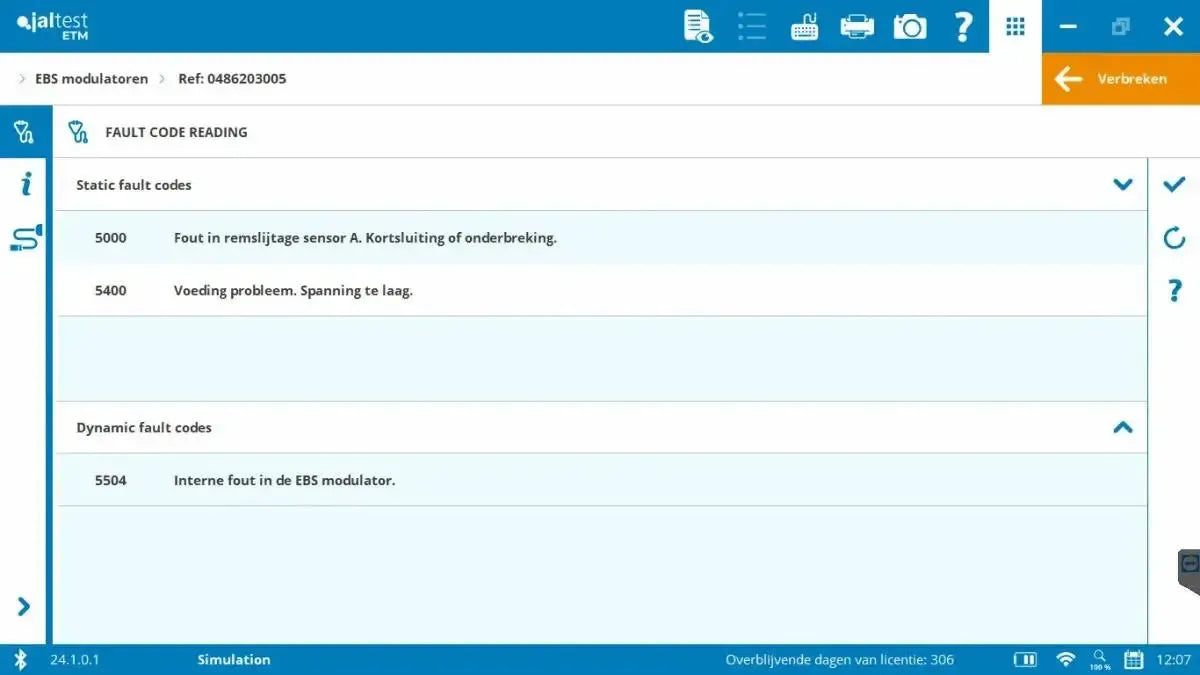Print the fault code report

857,27
